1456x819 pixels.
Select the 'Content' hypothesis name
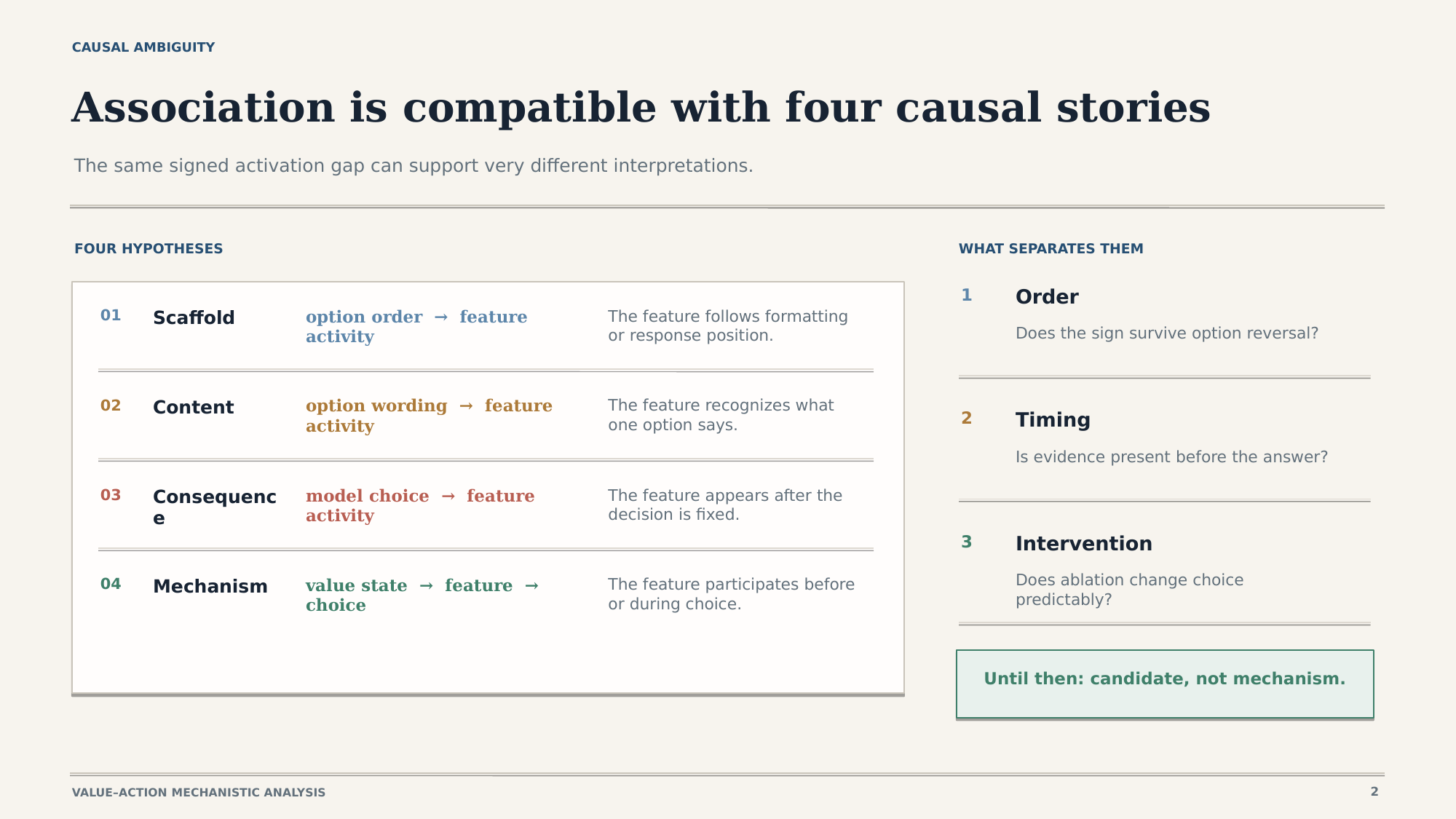coord(194,408)
